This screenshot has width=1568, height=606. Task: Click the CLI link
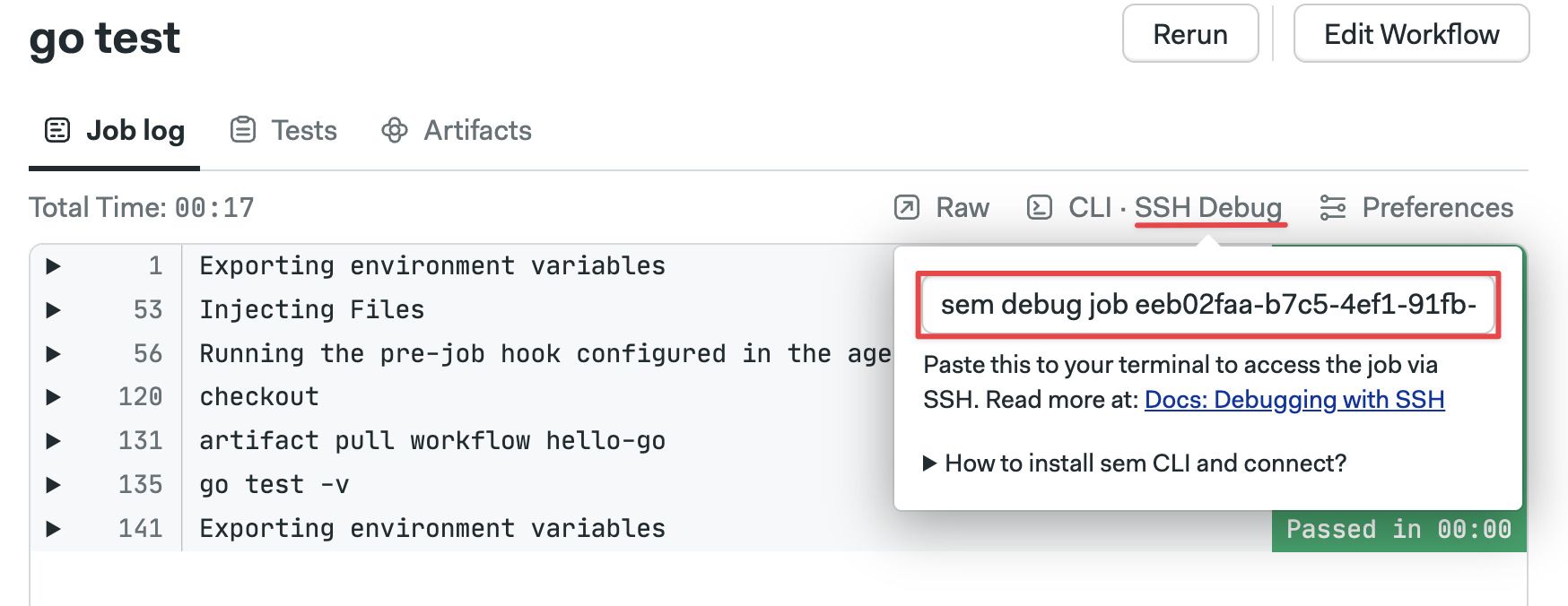point(1090,208)
